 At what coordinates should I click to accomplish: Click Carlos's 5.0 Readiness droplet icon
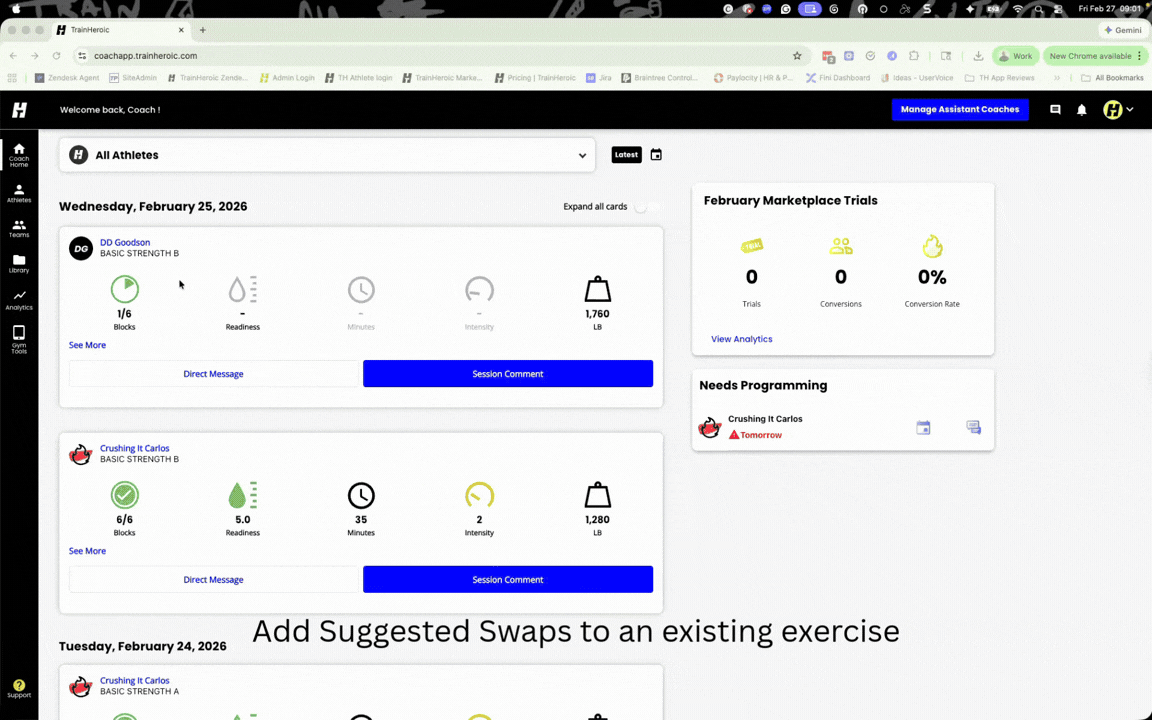(242, 495)
